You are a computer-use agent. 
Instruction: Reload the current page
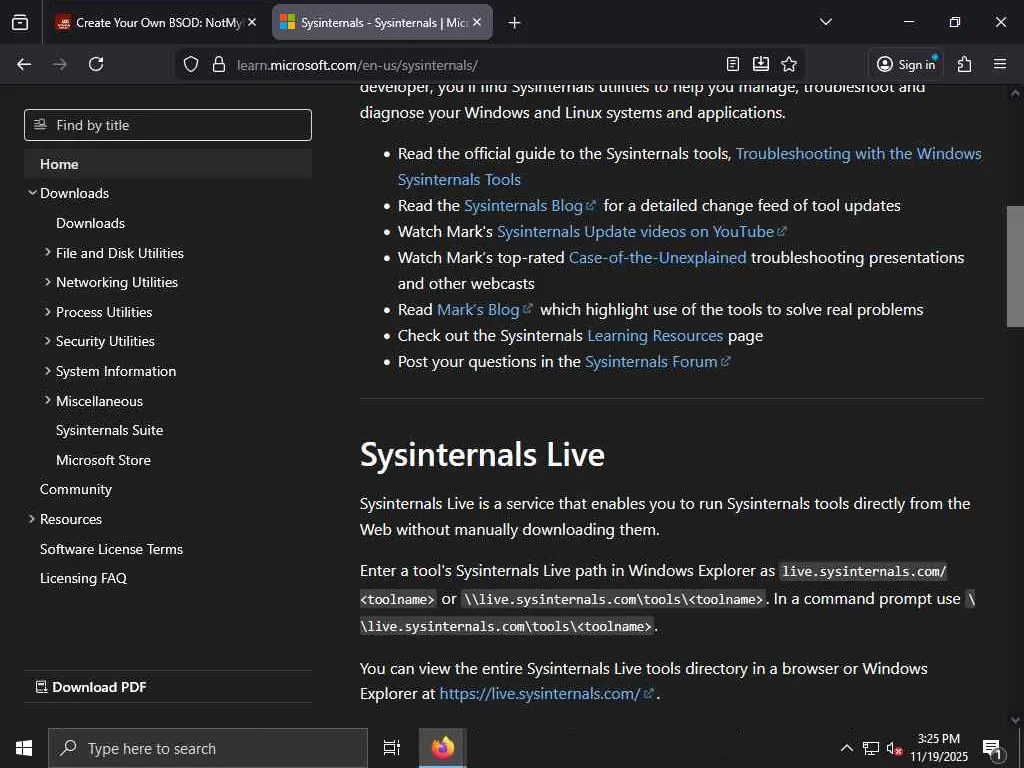(x=96, y=64)
